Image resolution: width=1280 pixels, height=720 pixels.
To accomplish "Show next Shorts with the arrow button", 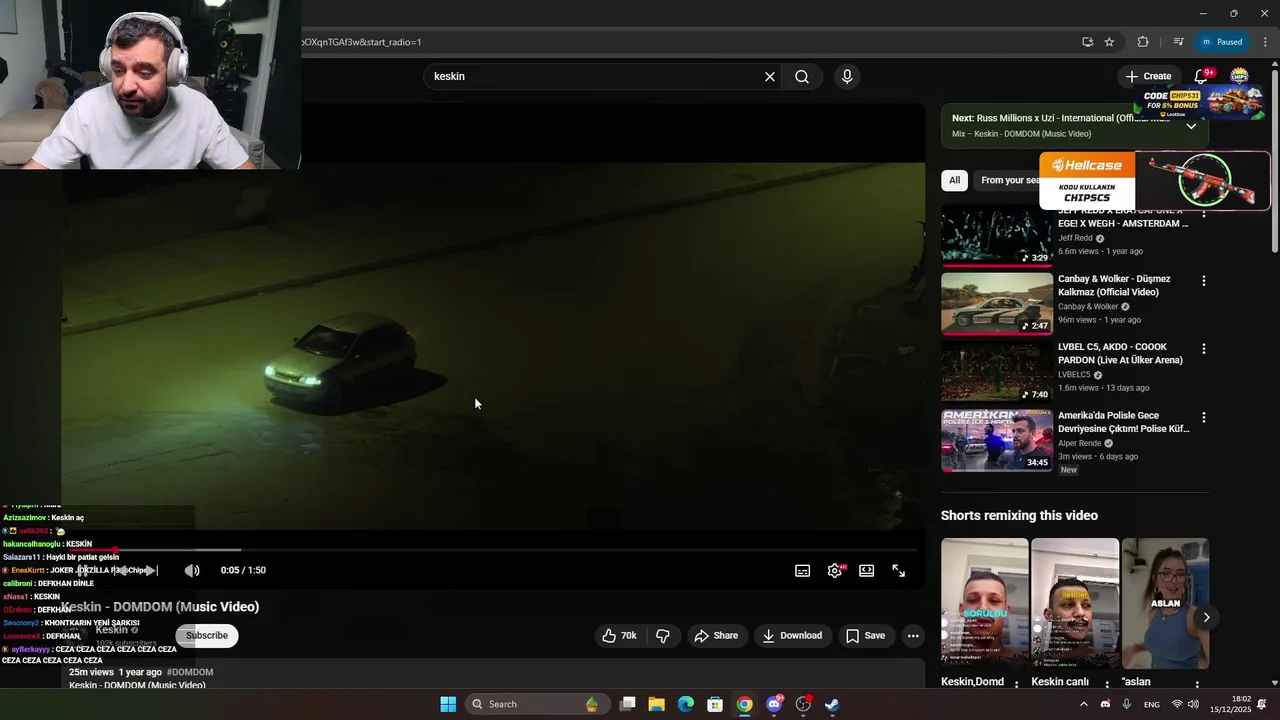I will click(x=1206, y=617).
